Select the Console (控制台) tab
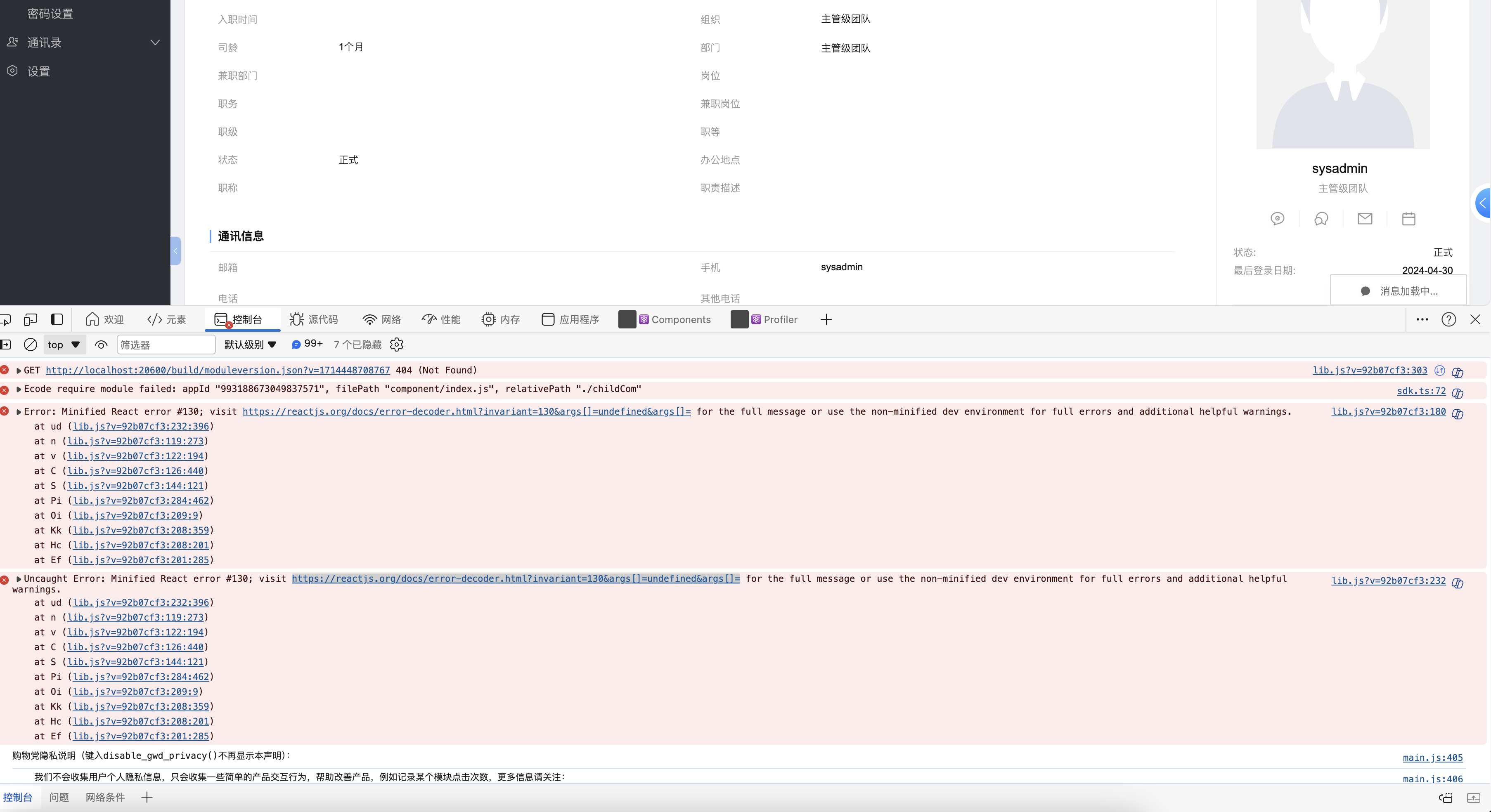The image size is (1491, 812). pos(242,319)
